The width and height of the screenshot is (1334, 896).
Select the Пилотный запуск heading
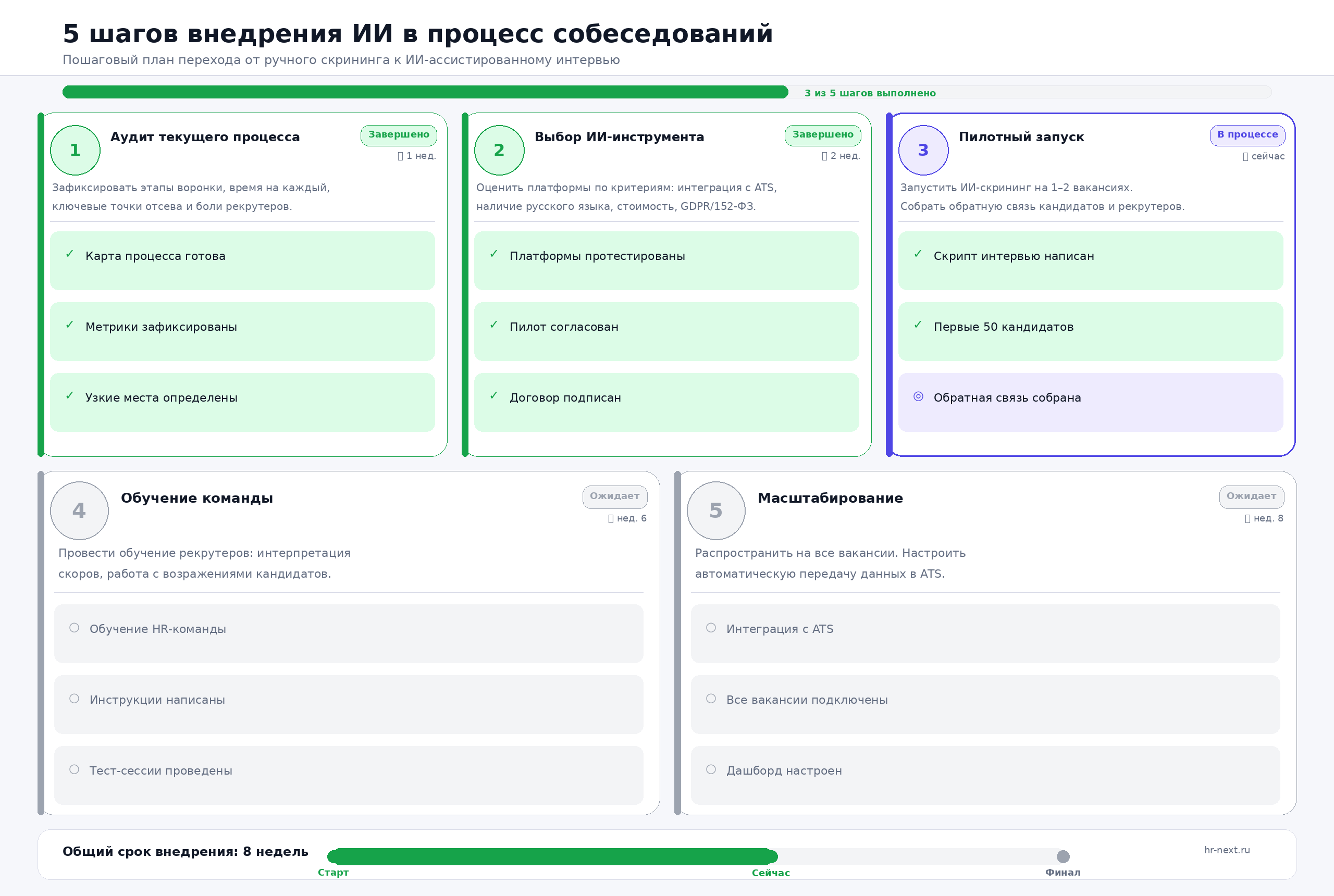tap(1021, 137)
